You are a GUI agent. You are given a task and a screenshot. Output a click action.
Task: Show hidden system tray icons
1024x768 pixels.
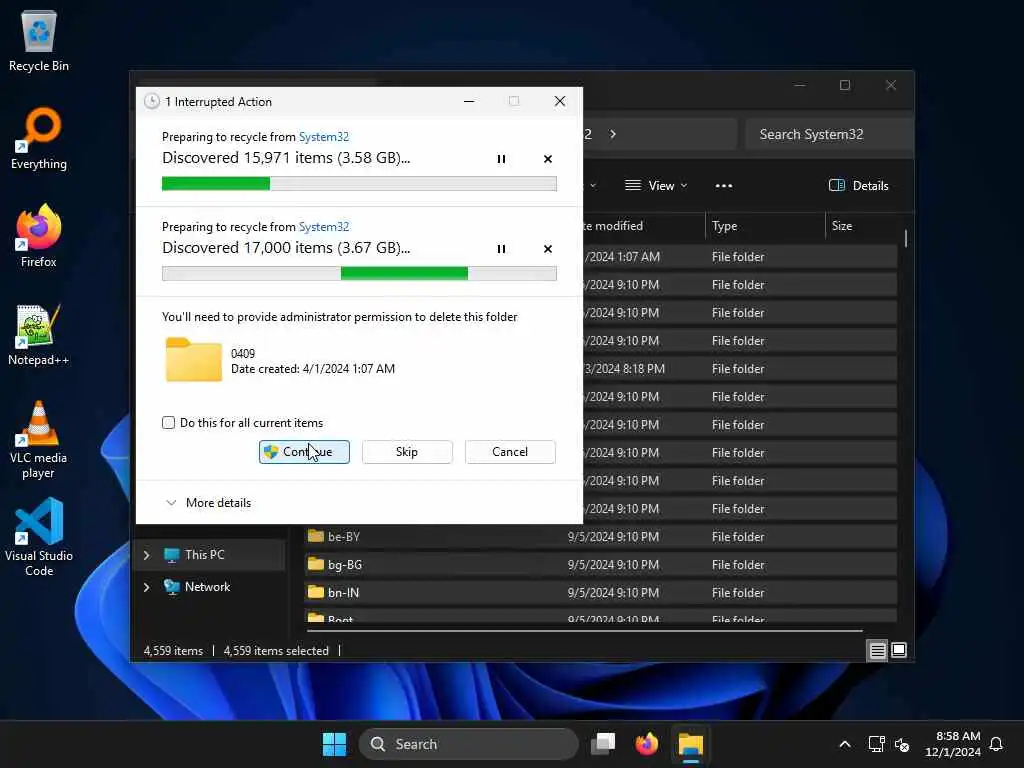[x=844, y=744]
